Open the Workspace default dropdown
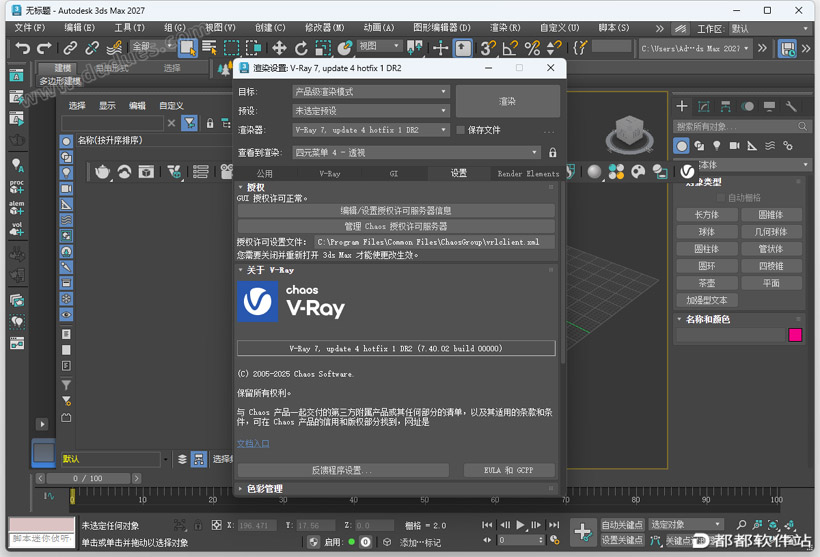 pos(770,29)
